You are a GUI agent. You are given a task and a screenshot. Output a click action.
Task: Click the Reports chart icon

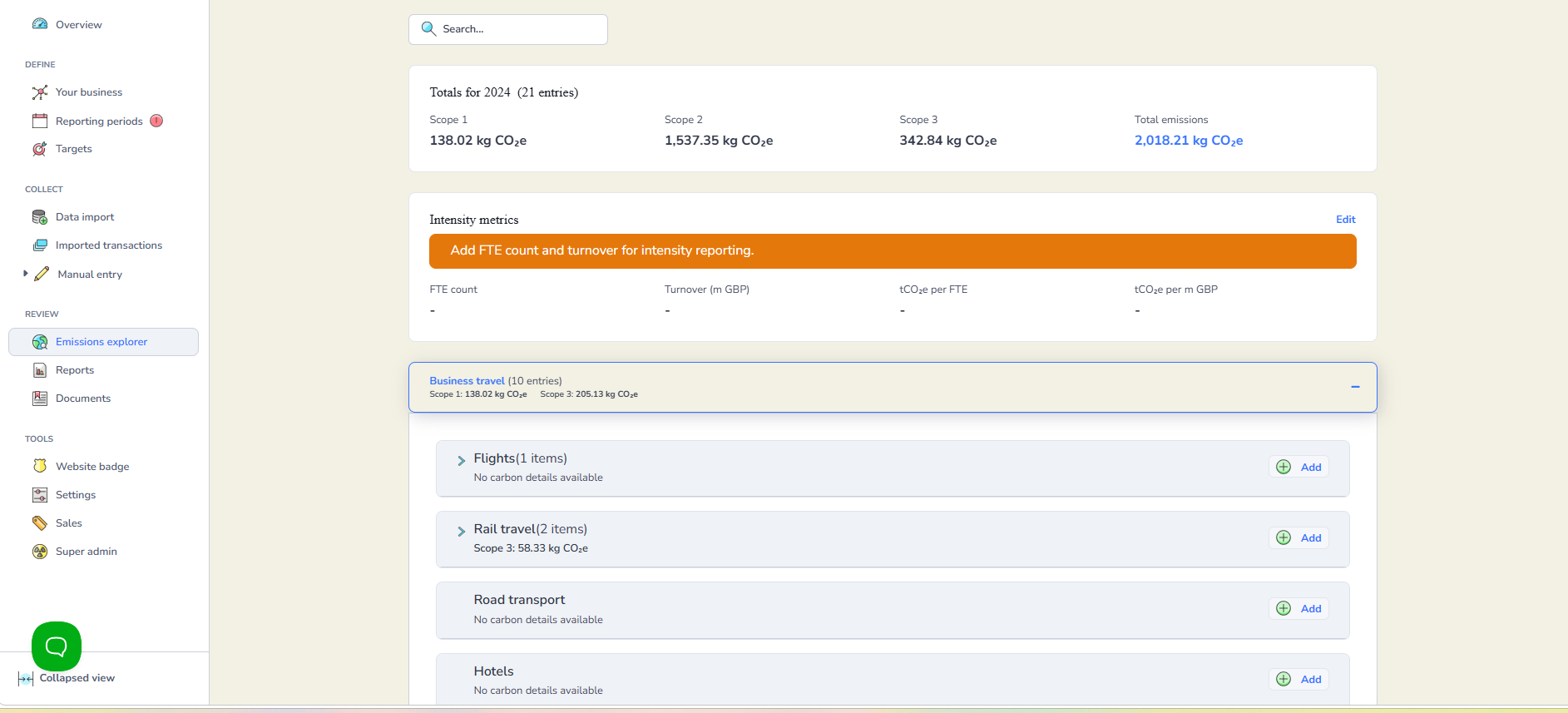coord(40,370)
